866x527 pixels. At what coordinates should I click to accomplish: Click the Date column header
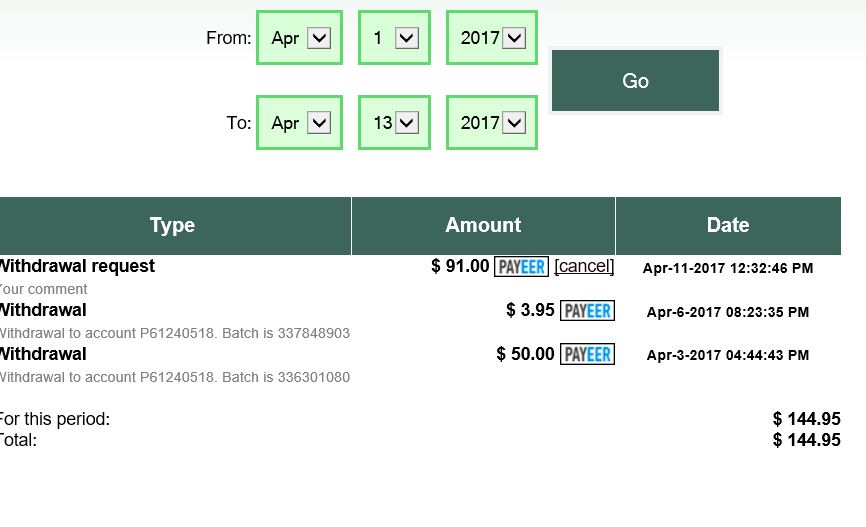[728, 225]
